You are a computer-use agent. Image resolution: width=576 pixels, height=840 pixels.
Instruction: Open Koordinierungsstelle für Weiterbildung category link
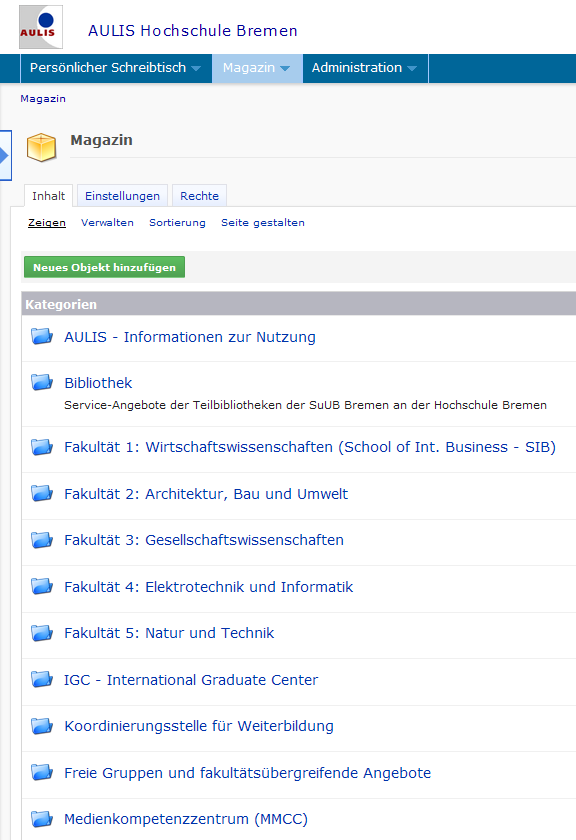click(199, 726)
